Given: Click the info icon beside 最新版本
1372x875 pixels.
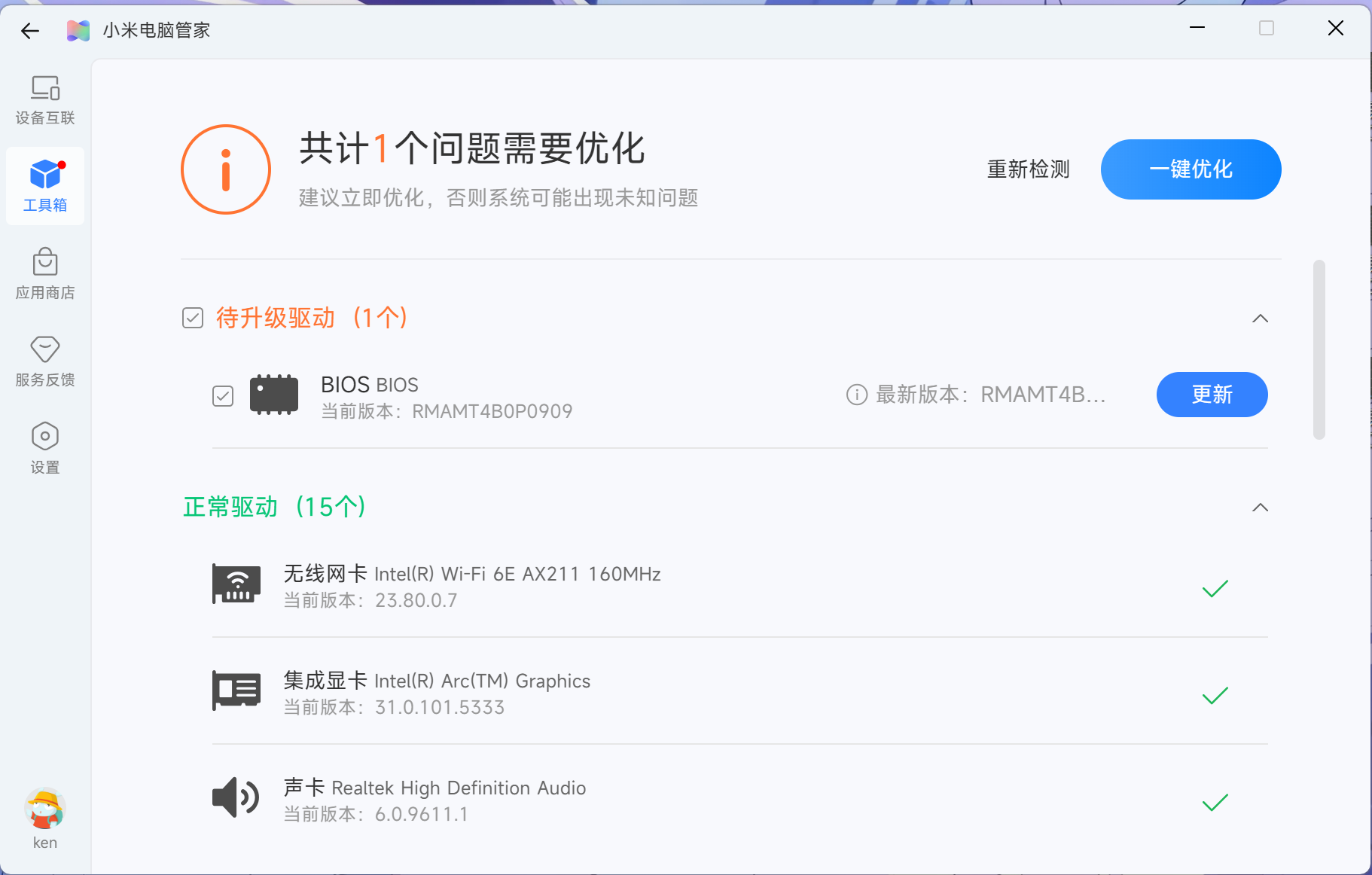Looking at the screenshot, I should click(x=856, y=395).
